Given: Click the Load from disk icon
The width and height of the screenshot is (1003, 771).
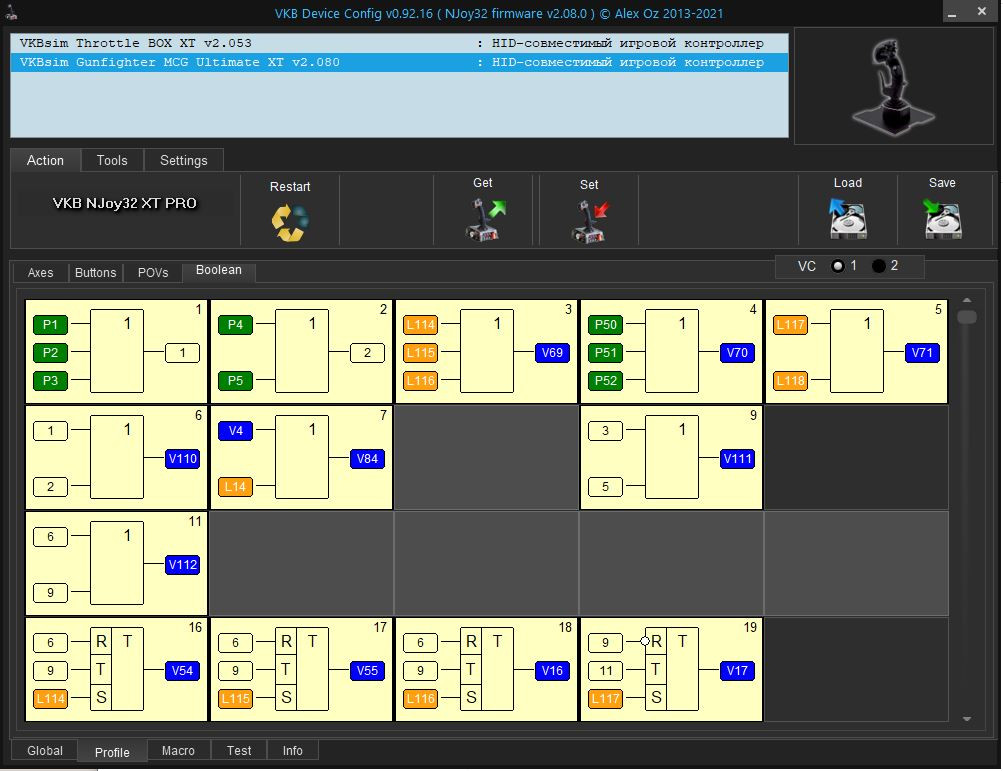Looking at the screenshot, I should [x=848, y=218].
